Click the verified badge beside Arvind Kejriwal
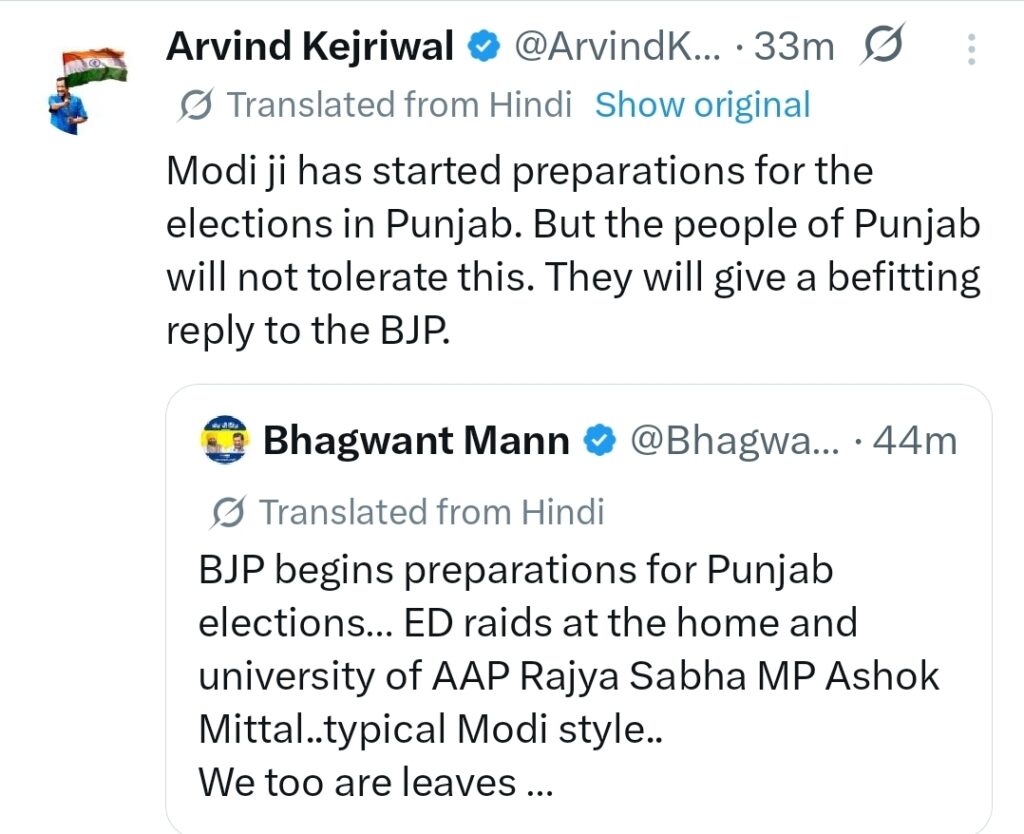This screenshot has height=834, width=1024. [484, 46]
